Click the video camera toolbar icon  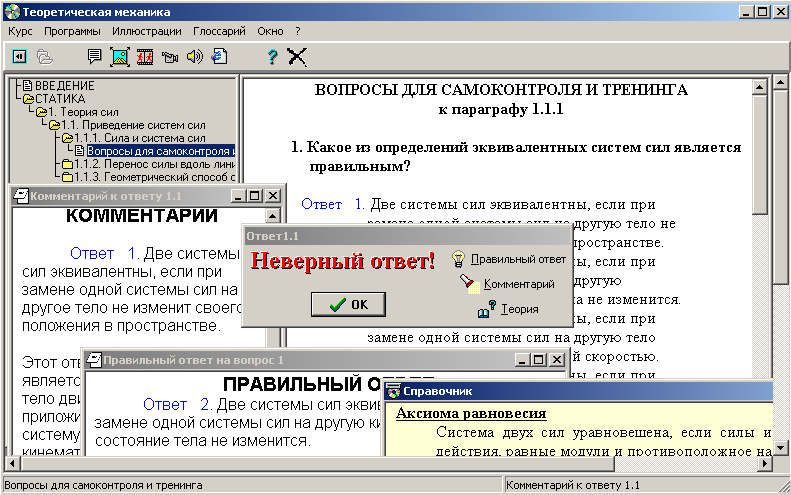click(x=170, y=57)
